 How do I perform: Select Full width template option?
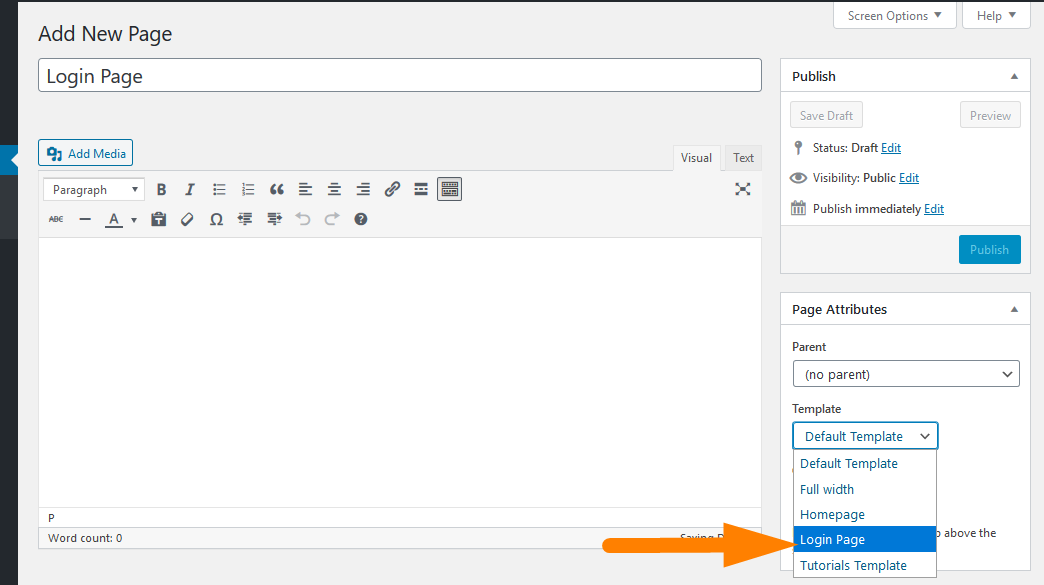point(865,489)
